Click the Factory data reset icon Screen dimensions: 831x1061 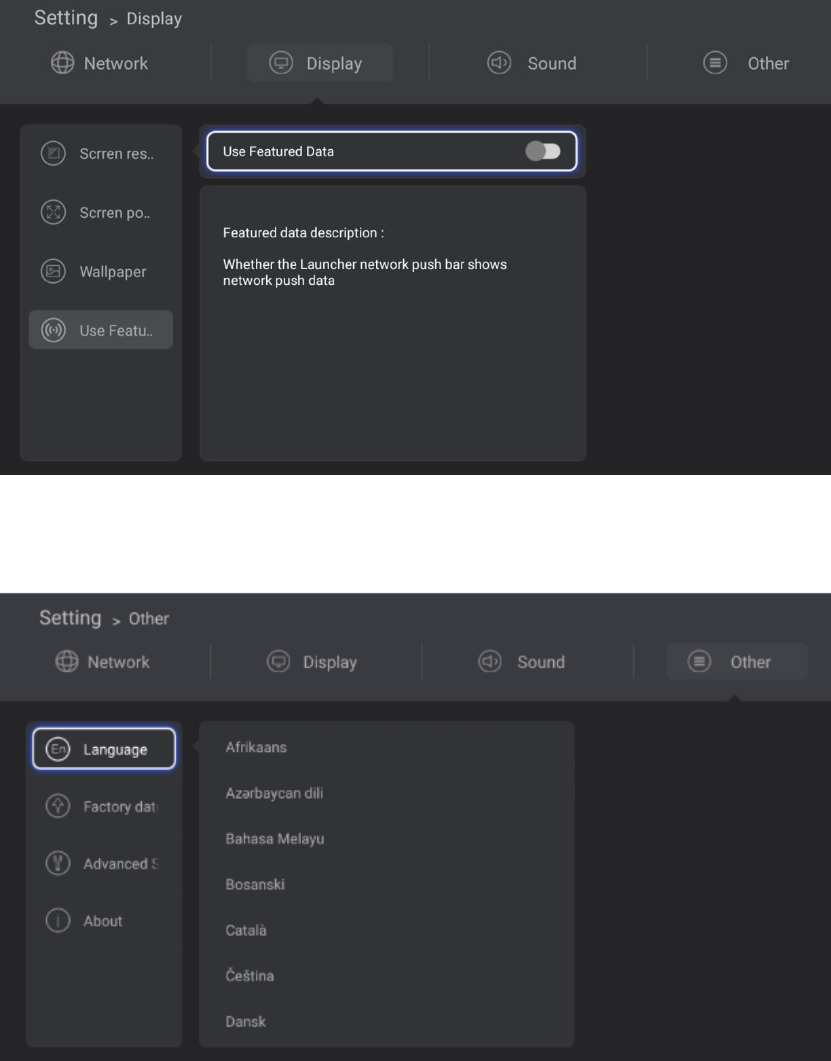point(57,806)
